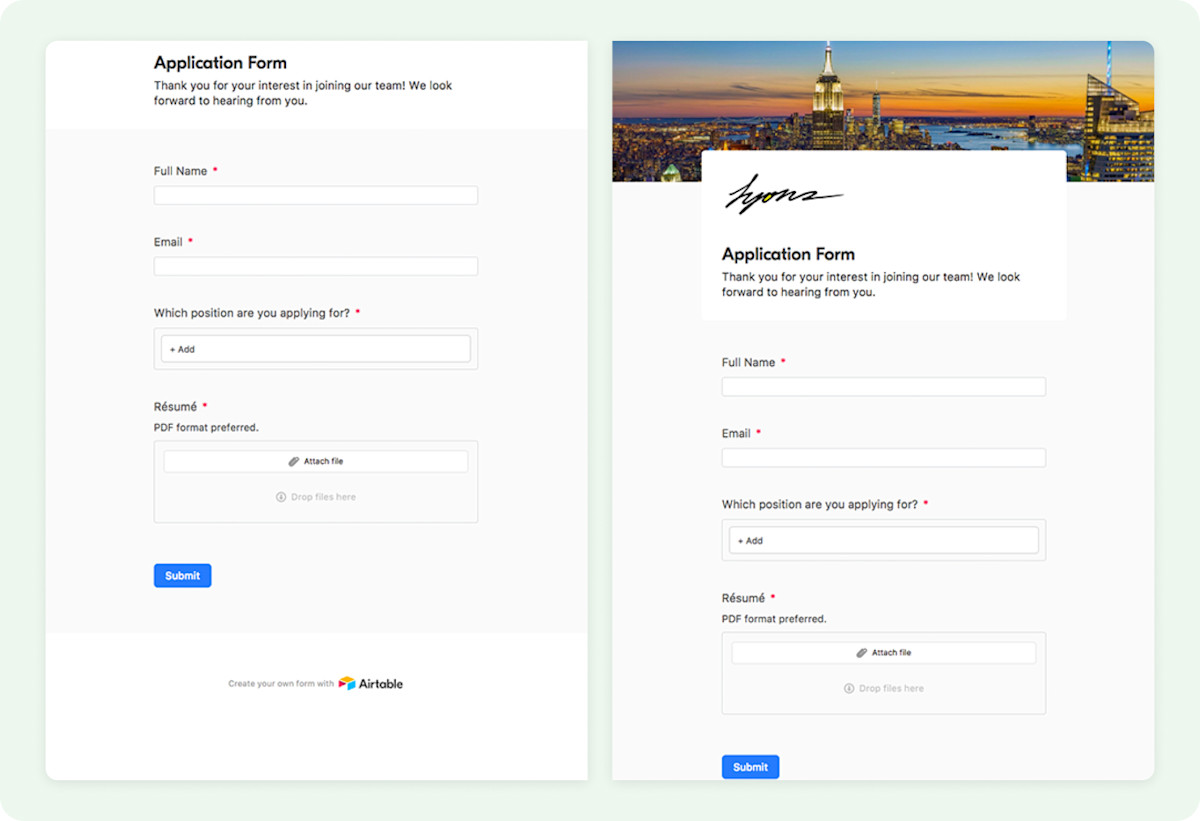Click the 'Drop files here' zone on the left form
Viewport: 1200px width, 821px height.
point(315,496)
